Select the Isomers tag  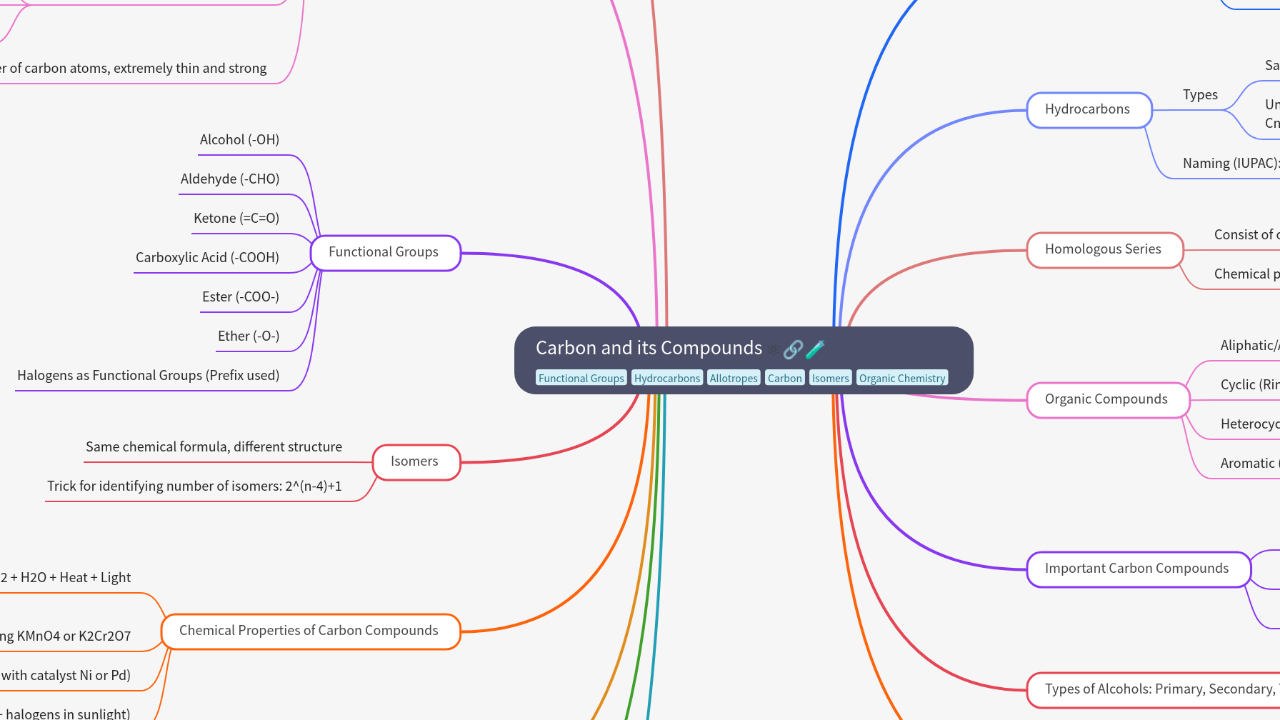pyautogui.click(x=831, y=378)
